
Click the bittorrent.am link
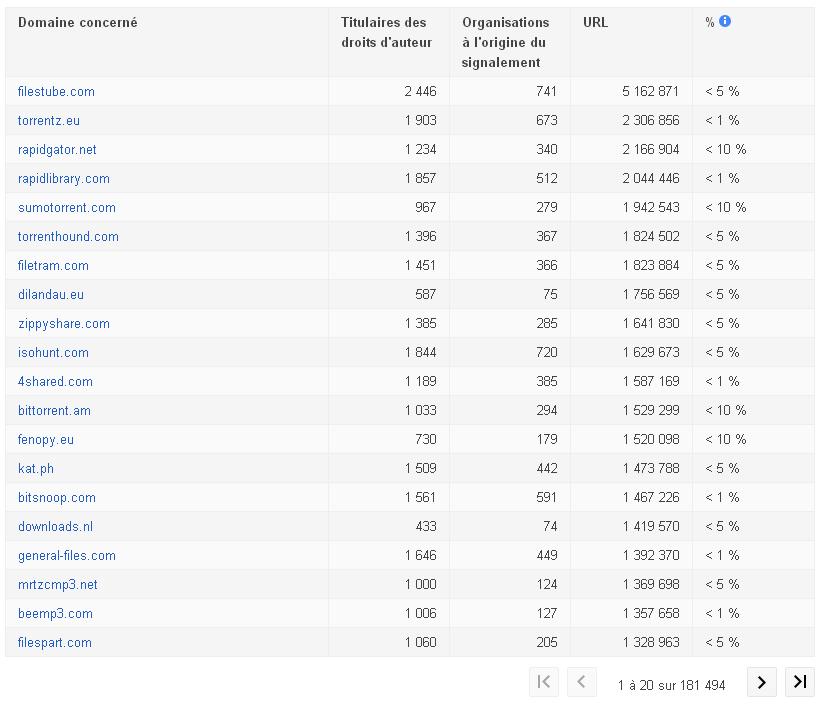point(54,411)
